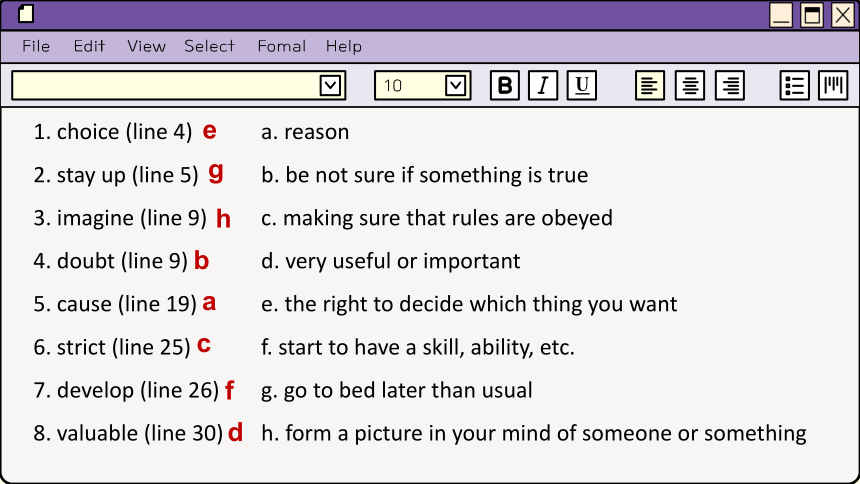Align text to the left
Viewport: 860px width, 484px height.
pyautogui.click(x=650, y=86)
